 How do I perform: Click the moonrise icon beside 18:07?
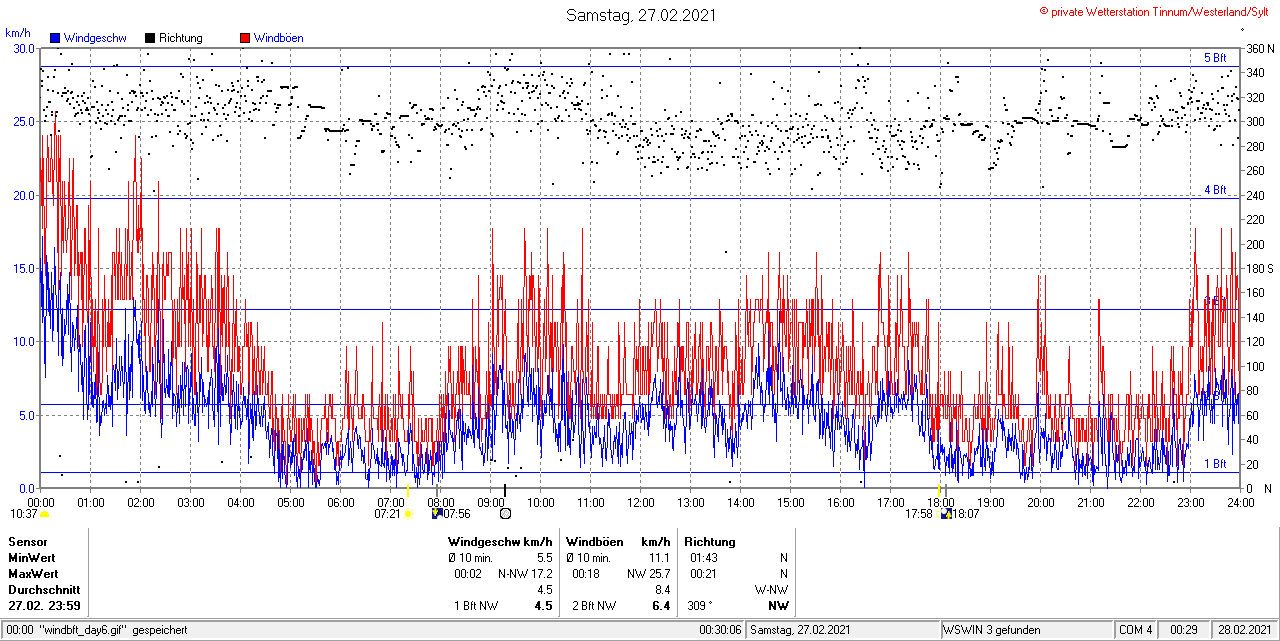tap(945, 514)
